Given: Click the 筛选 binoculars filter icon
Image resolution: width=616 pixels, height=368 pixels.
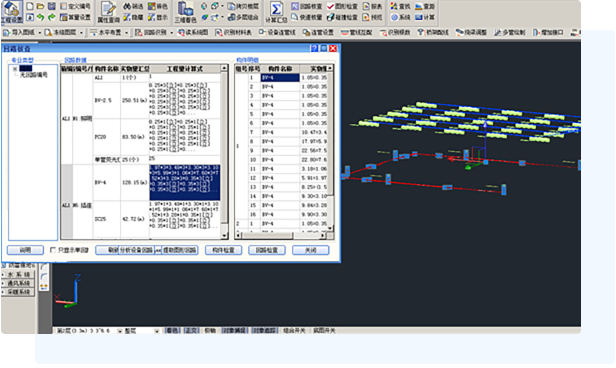Looking at the screenshot, I should pyautogui.click(x=133, y=6).
